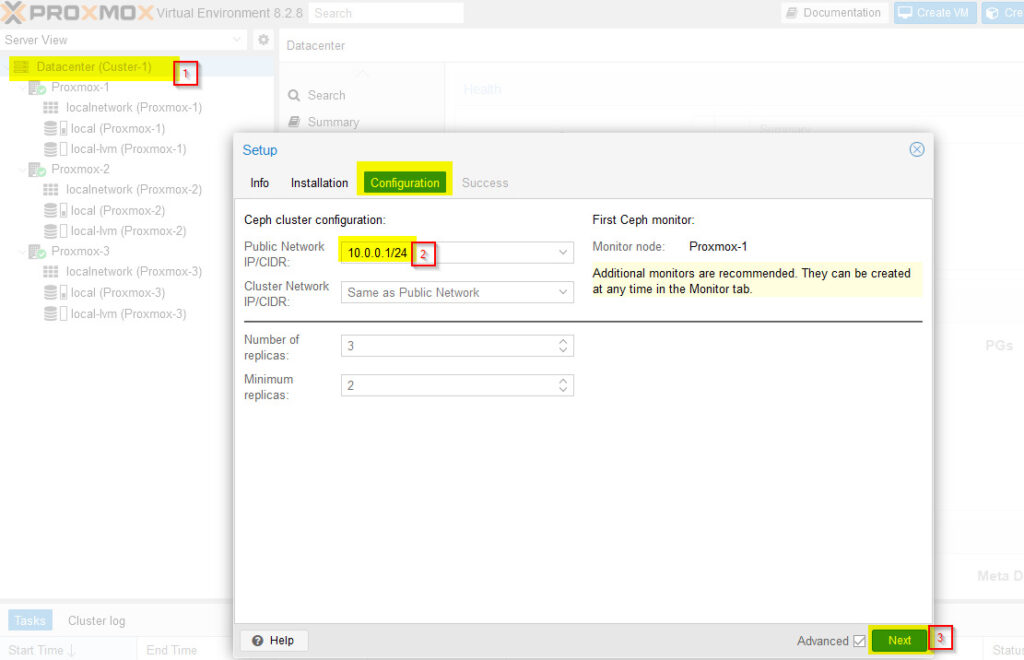Increase the Minimum replicas value
Screen dimensions: 1024x660
click(x=563, y=381)
